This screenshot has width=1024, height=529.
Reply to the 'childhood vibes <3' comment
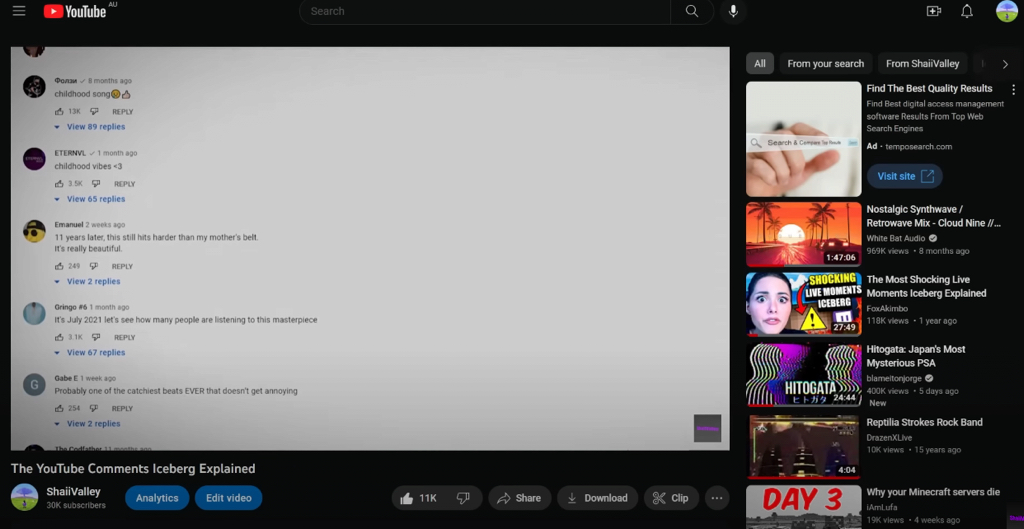[125, 184]
